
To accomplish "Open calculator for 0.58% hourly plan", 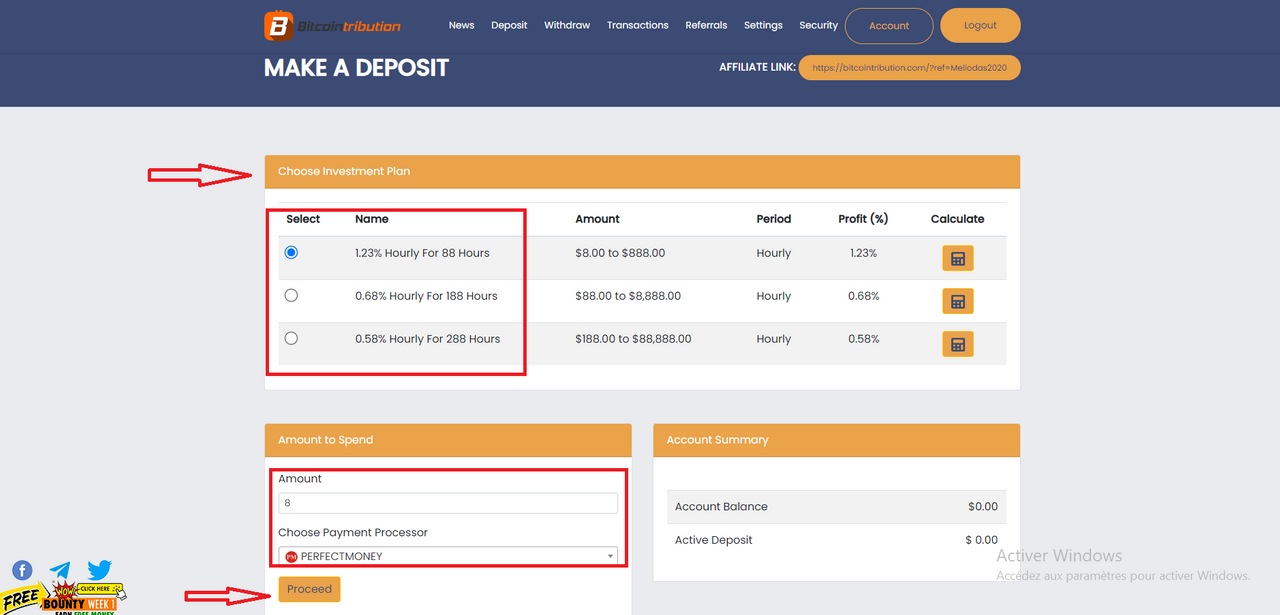I will (x=957, y=344).
